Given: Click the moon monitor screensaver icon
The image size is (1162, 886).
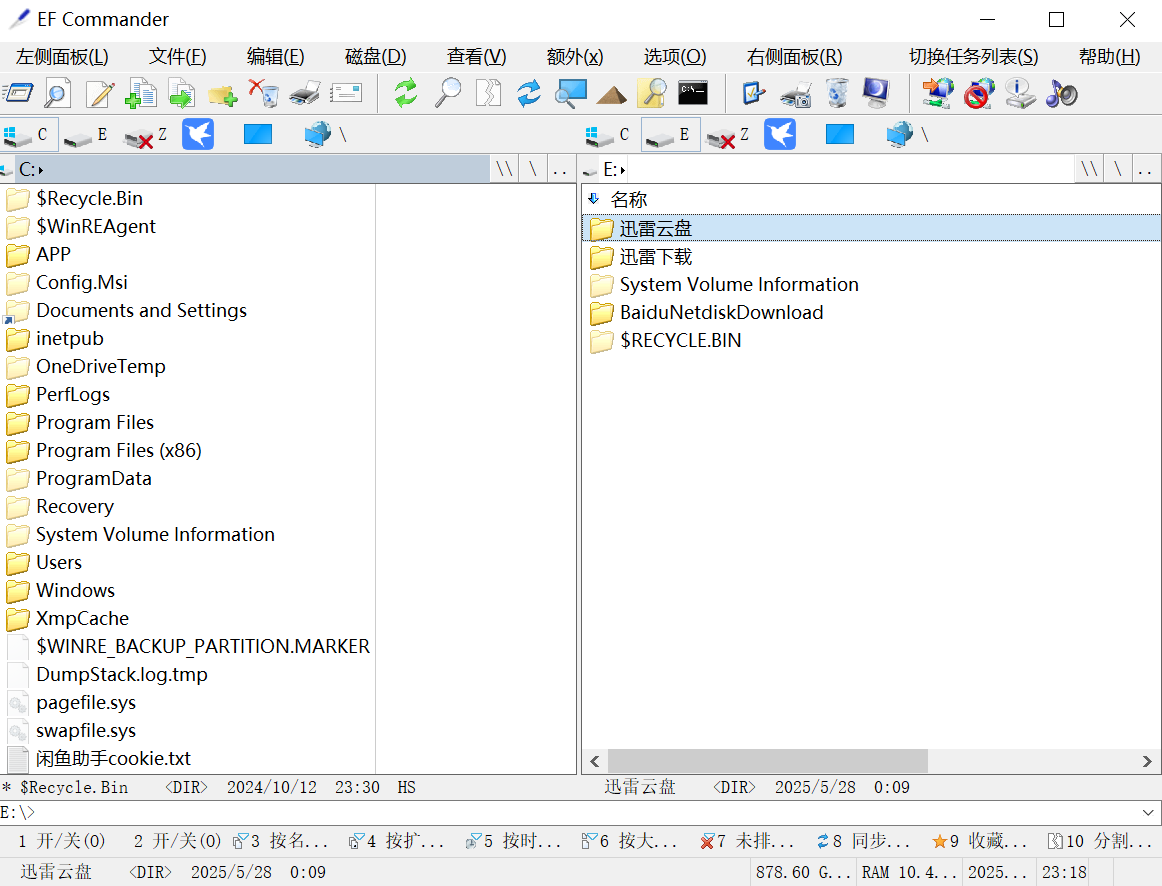Looking at the screenshot, I should [x=876, y=93].
